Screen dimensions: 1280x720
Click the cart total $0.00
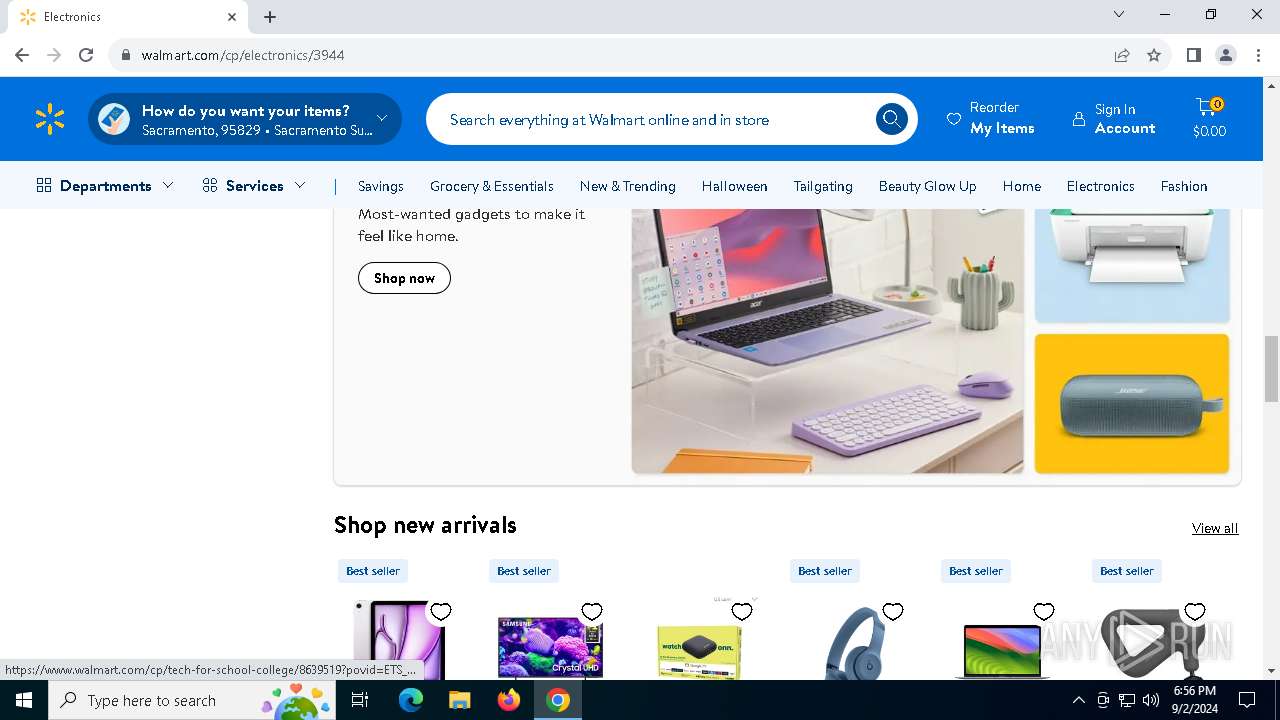(1209, 131)
